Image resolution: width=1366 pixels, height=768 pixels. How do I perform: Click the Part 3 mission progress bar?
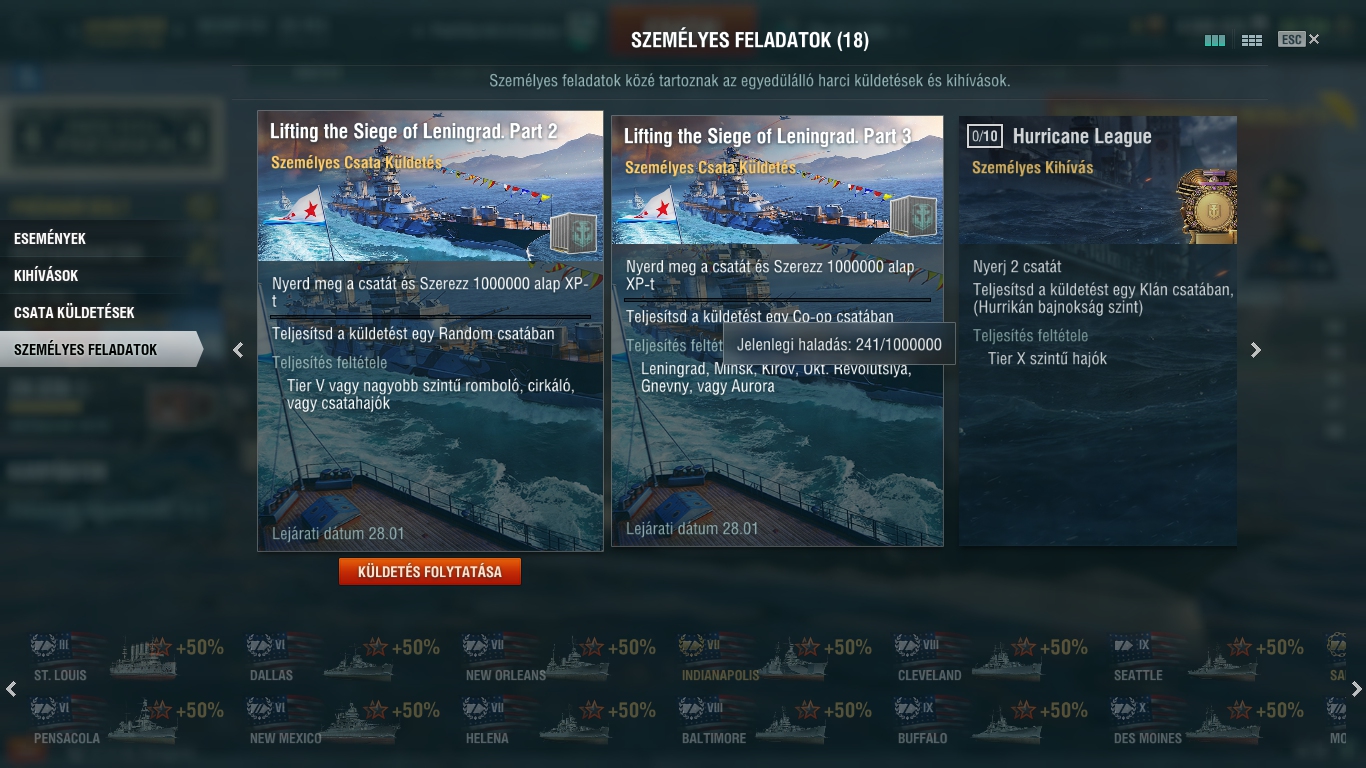click(x=778, y=299)
